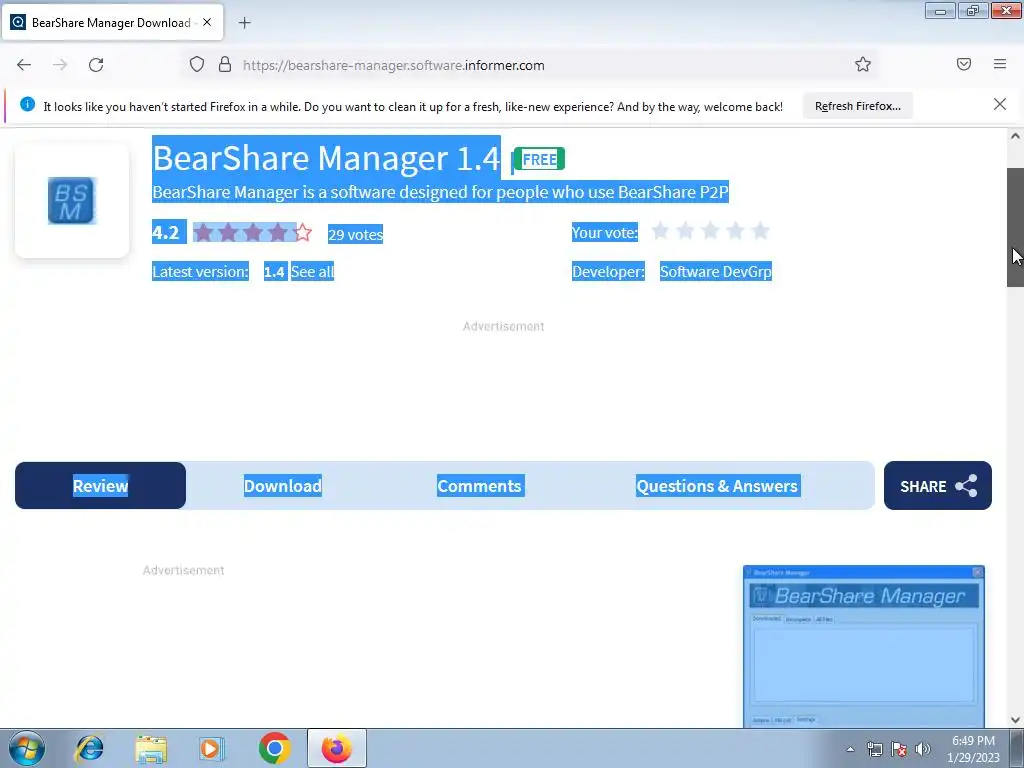Open the volume speaker tray icon
The width and height of the screenshot is (1024, 768).
pyautogui.click(x=923, y=750)
